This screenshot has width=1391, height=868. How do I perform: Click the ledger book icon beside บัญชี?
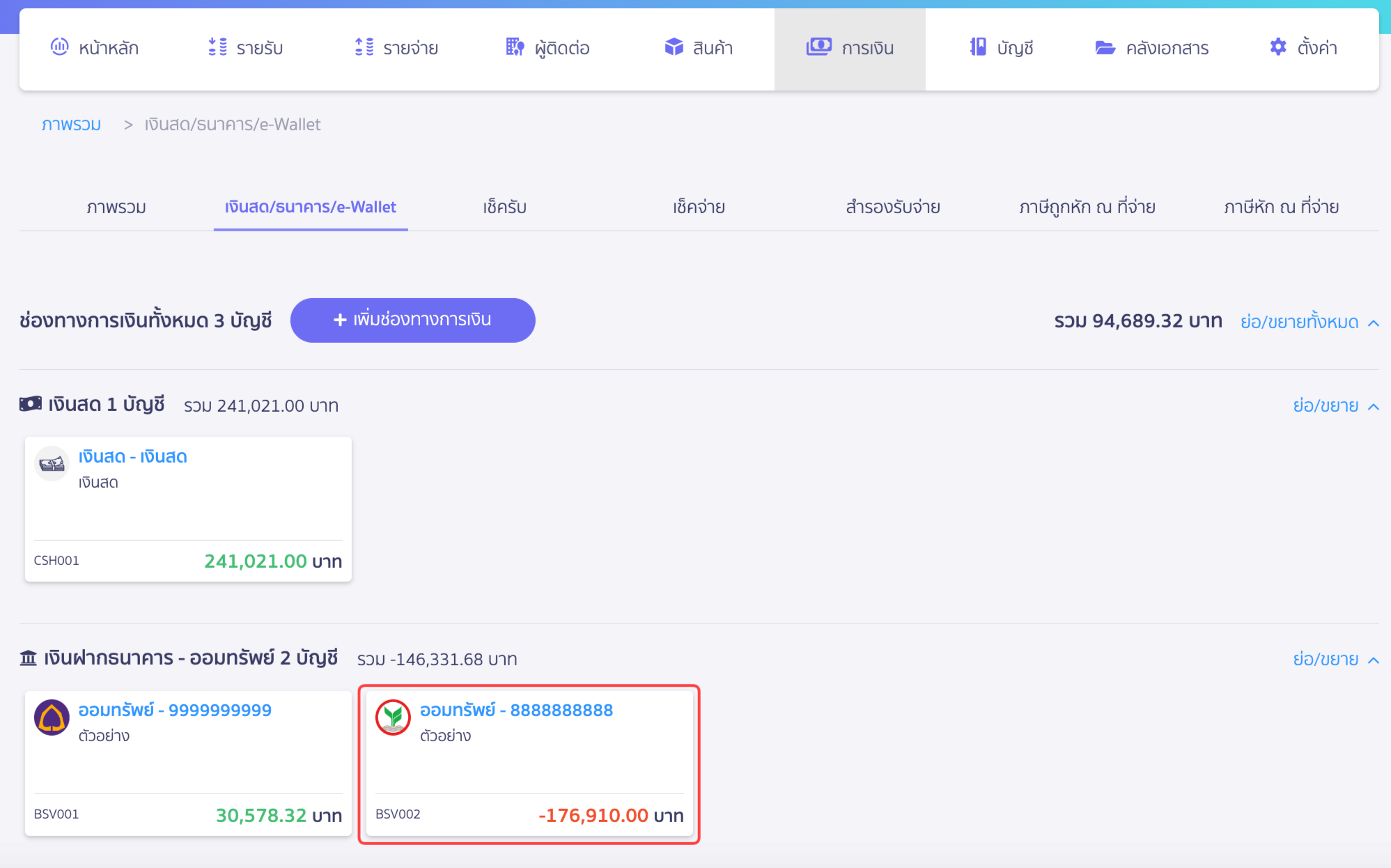pyautogui.click(x=978, y=47)
